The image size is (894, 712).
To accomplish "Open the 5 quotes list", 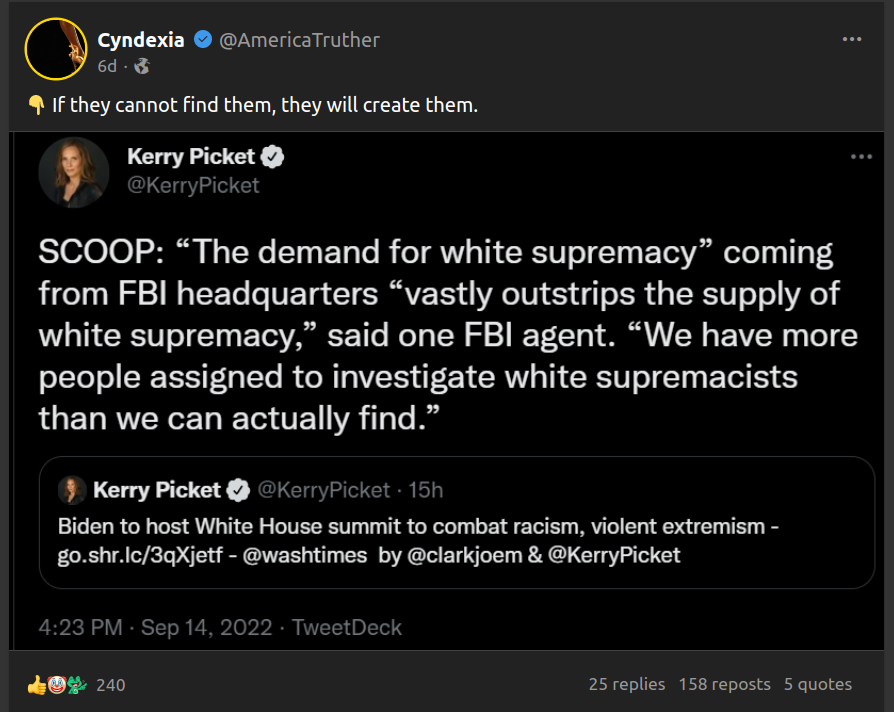I will coord(818,684).
